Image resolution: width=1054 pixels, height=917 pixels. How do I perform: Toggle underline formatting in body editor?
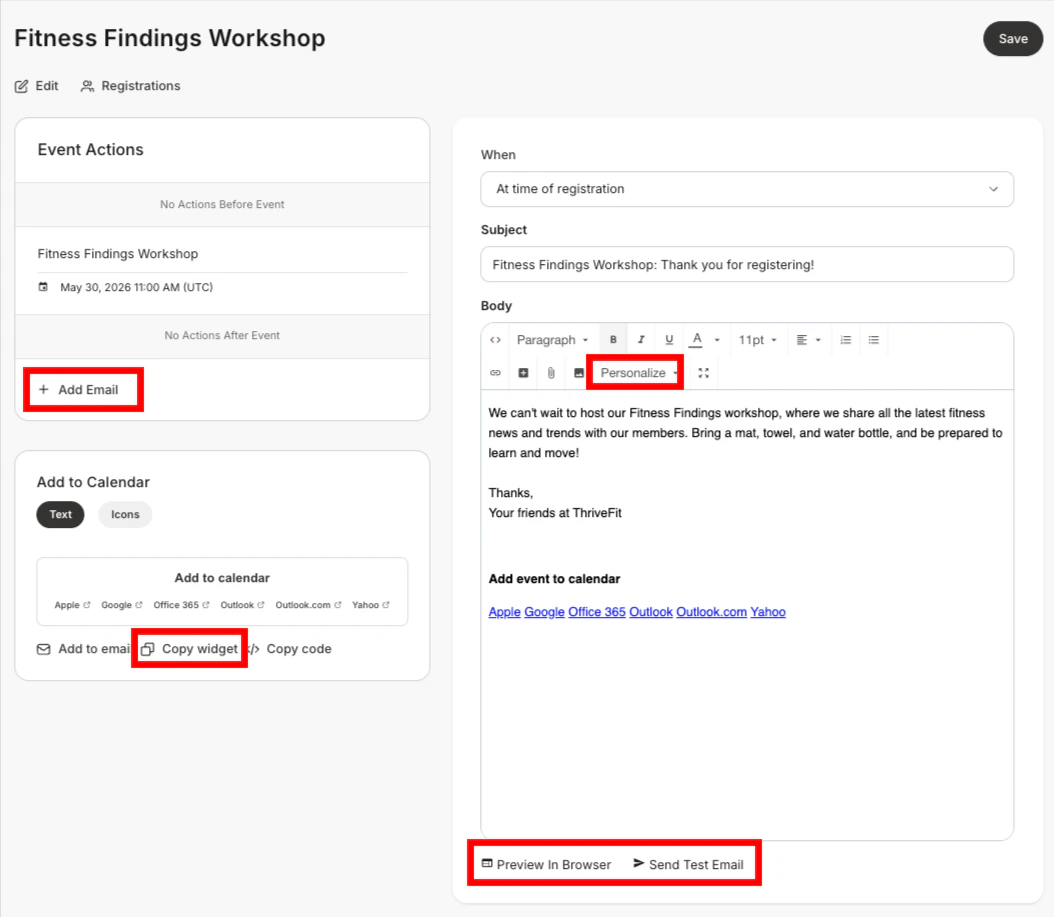click(x=669, y=340)
